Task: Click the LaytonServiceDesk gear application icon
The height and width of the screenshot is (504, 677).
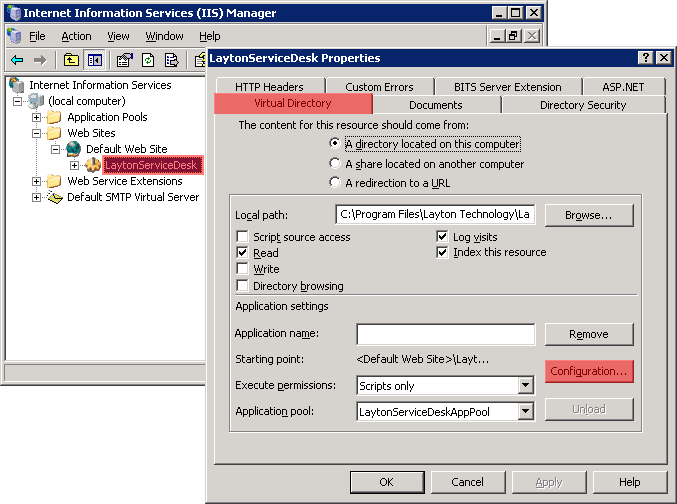Action: point(92,165)
